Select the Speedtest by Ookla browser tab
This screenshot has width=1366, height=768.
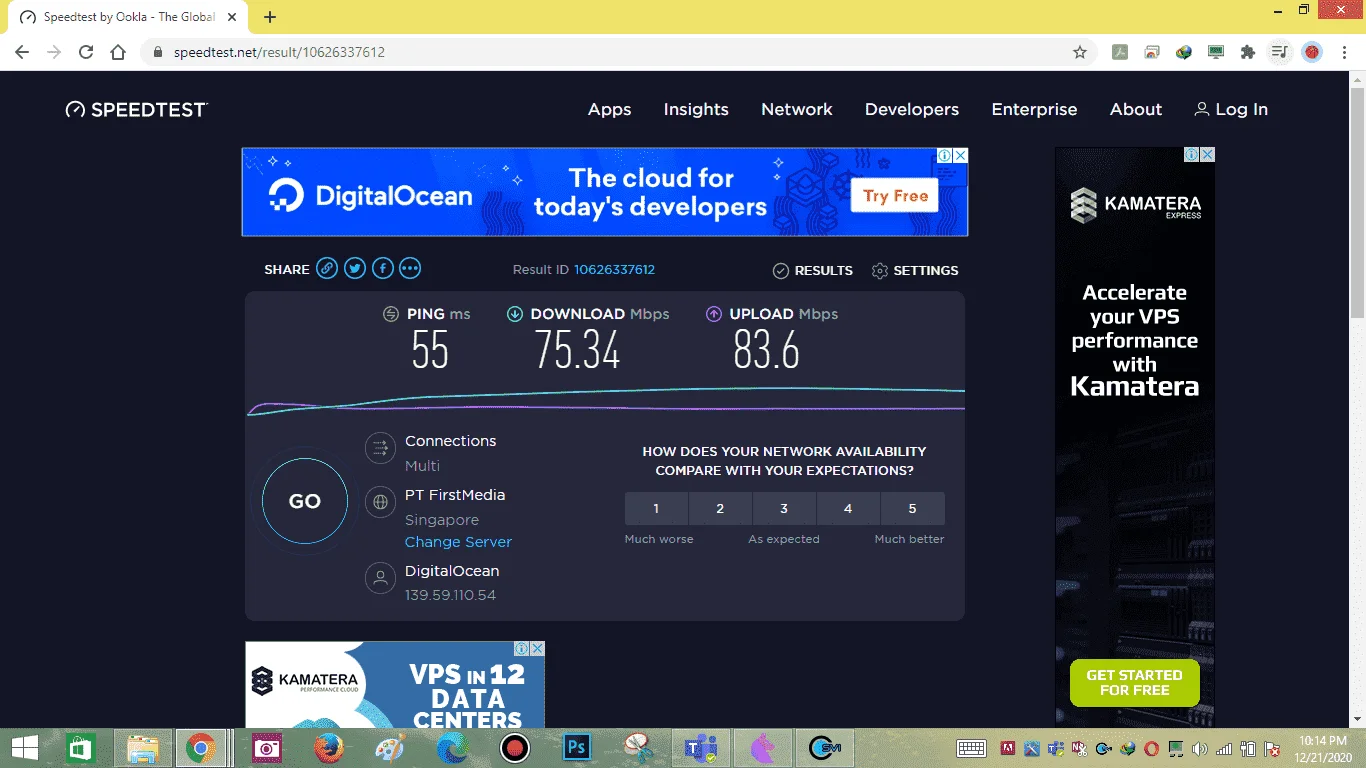tap(128, 17)
